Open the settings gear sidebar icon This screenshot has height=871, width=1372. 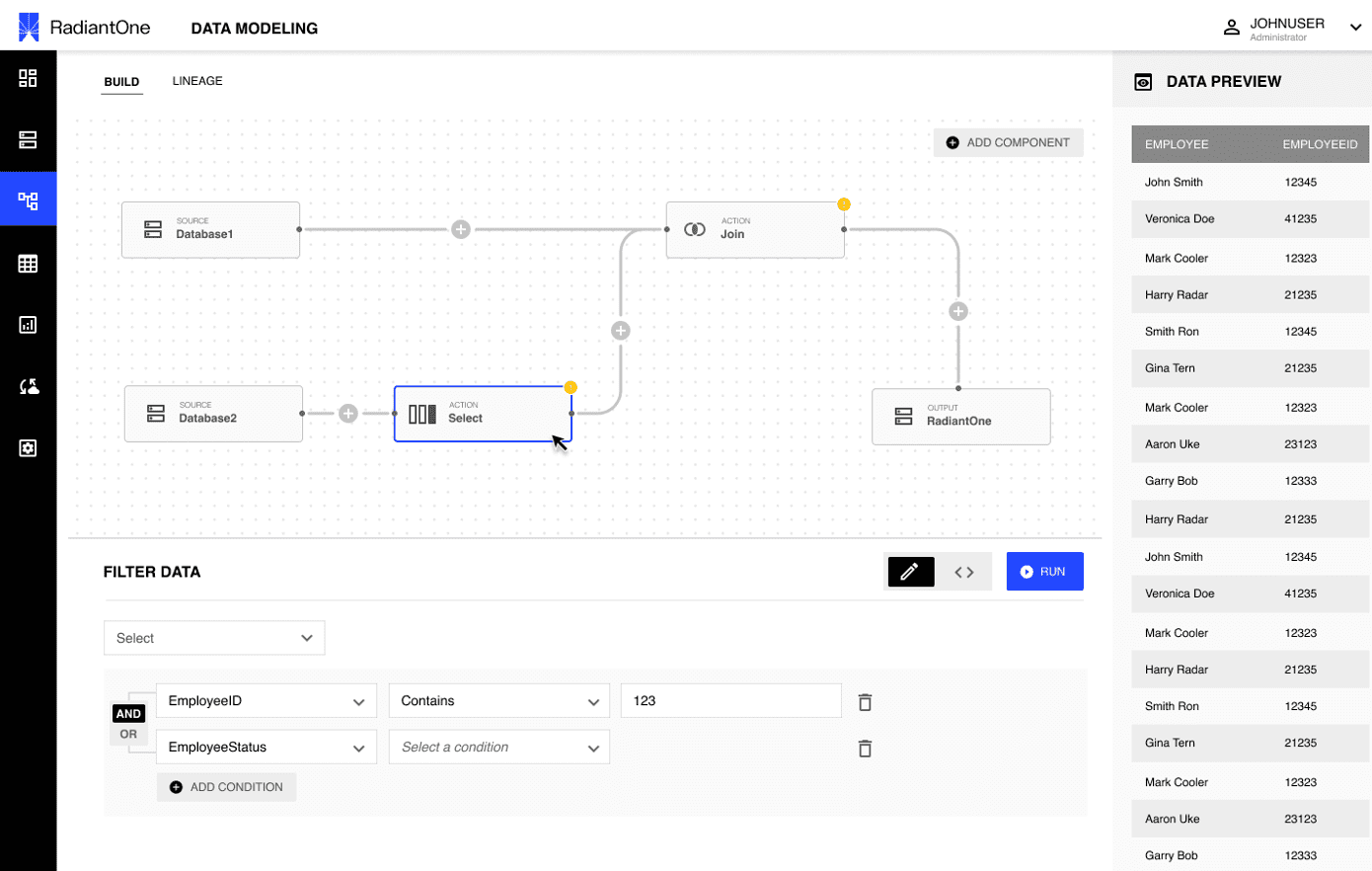(28, 448)
